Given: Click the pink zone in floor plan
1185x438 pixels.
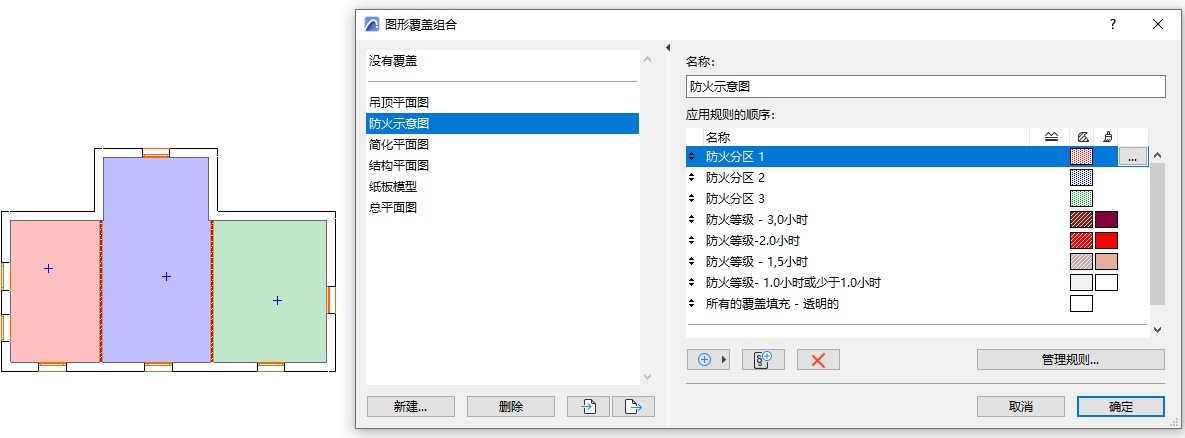Looking at the screenshot, I should (x=54, y=291).
